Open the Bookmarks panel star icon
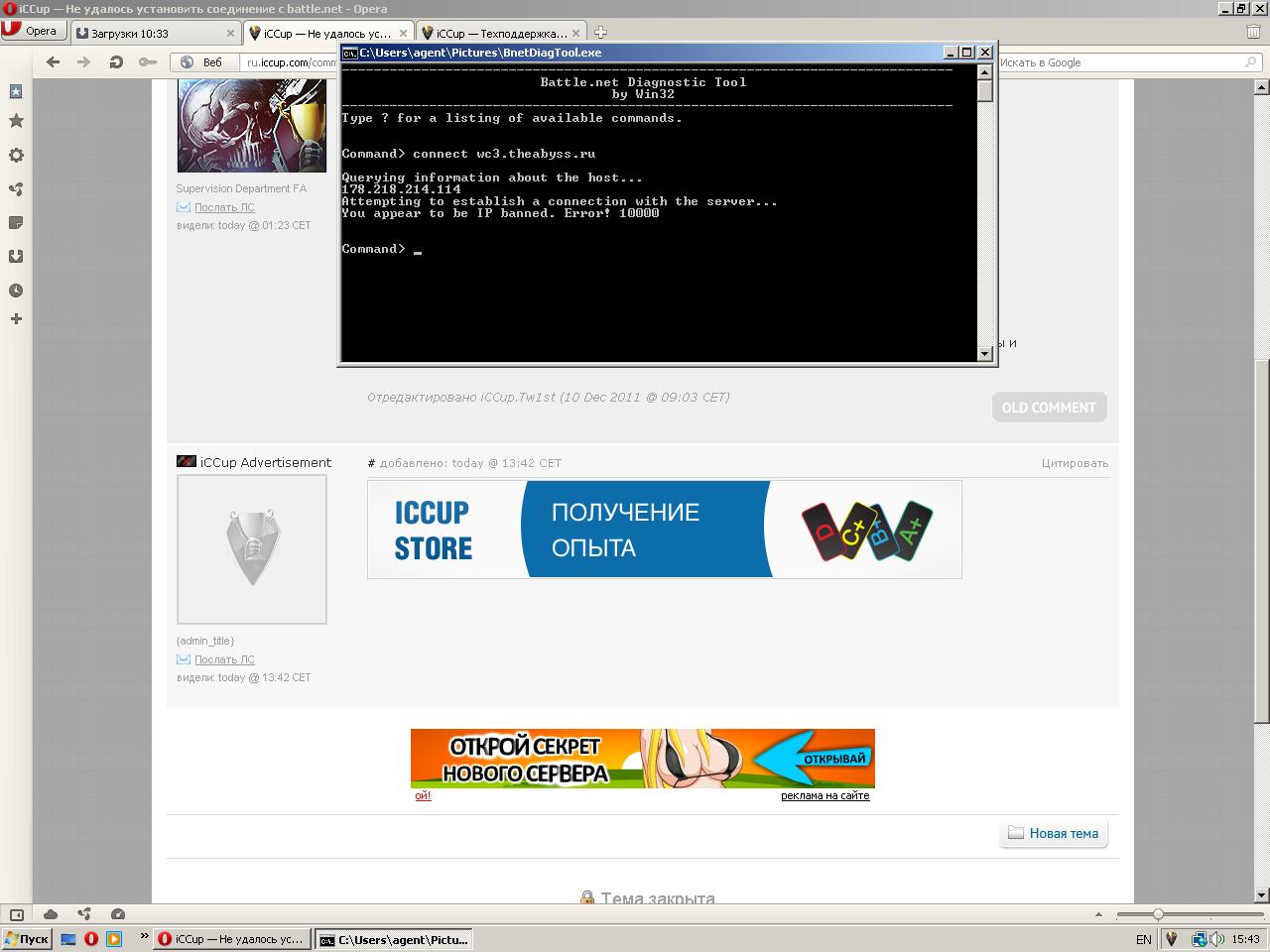 click(x=16, y=121)
